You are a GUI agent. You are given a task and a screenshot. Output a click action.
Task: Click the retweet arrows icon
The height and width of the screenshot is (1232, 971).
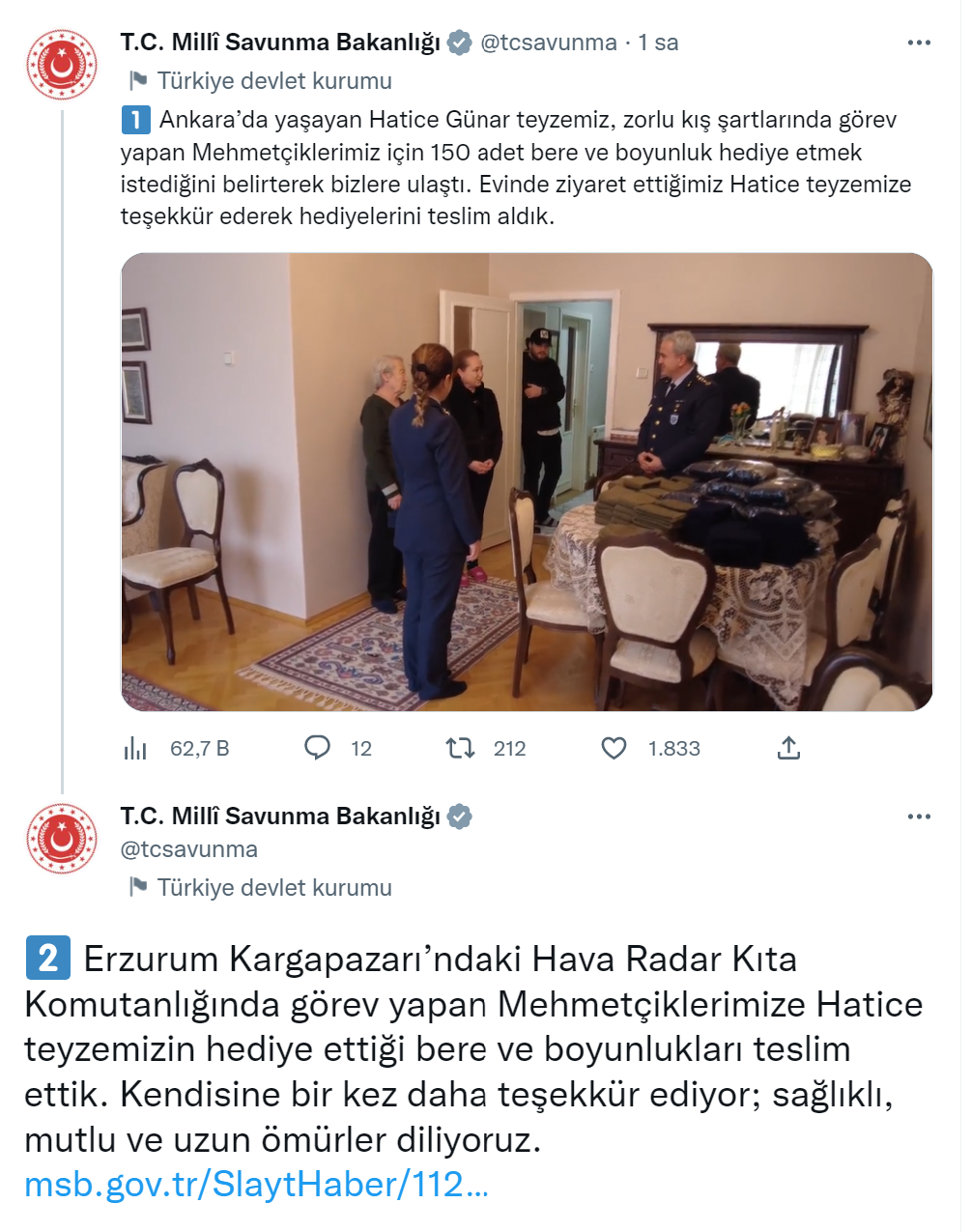click(460, 748)
